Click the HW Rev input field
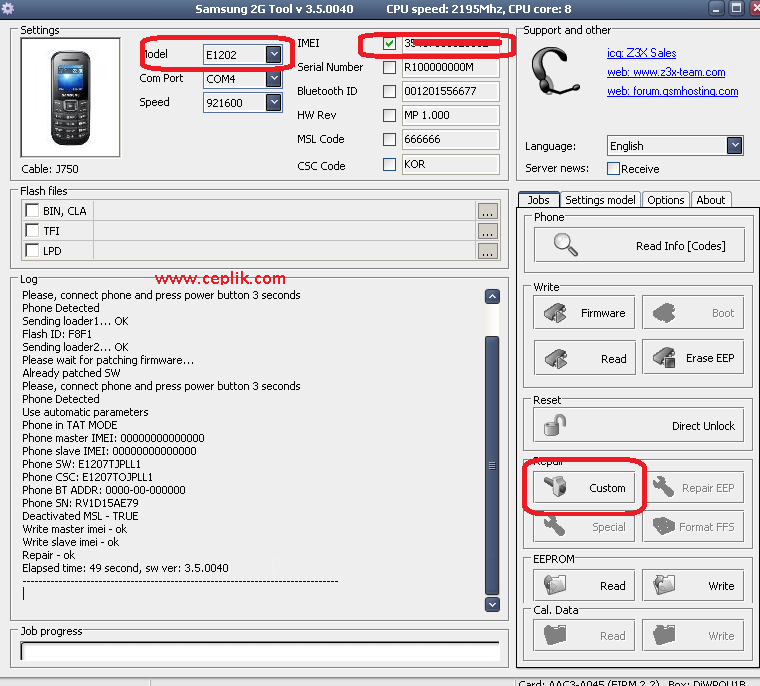This screenshot has width=760, height=686. point(450,115)
